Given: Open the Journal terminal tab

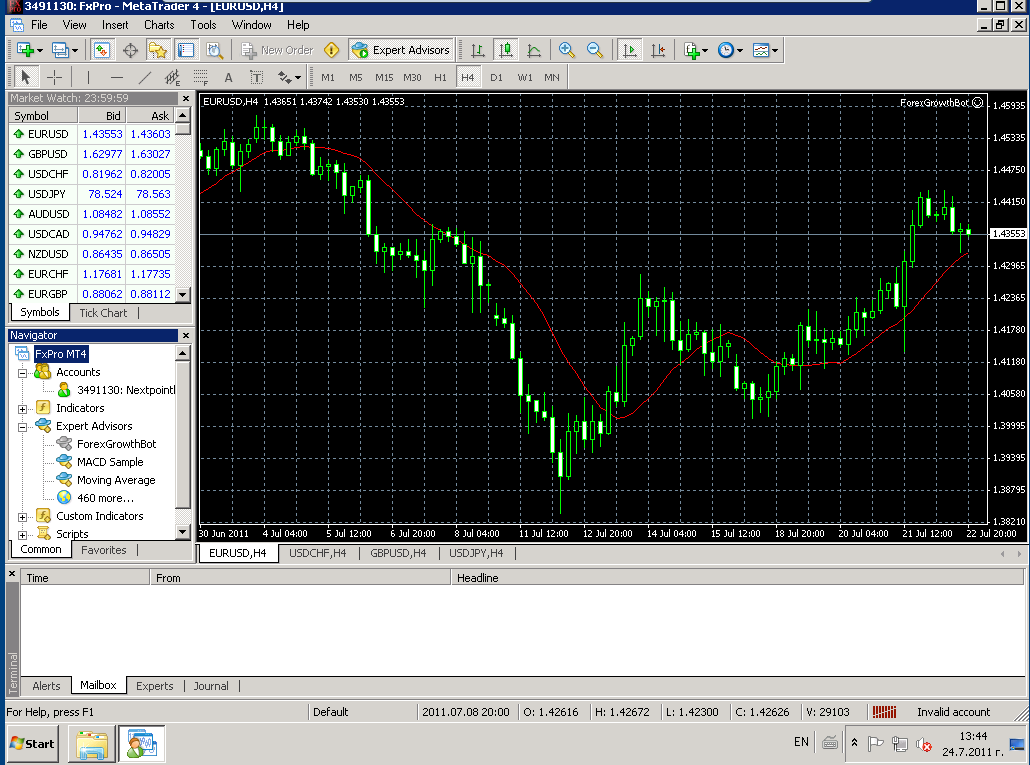Looking at the screenshot, I should (211, 686).
